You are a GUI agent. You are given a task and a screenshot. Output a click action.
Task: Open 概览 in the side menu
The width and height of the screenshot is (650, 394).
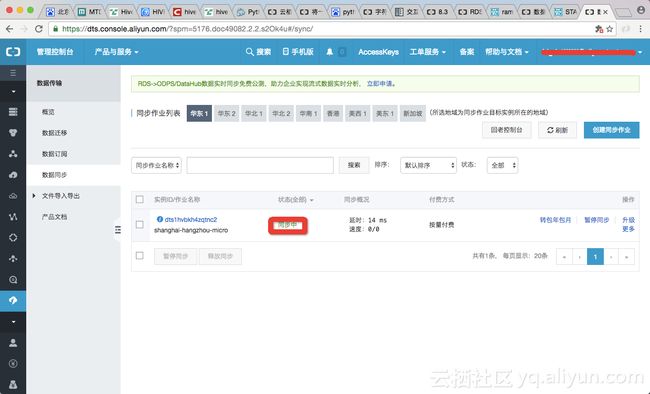coord(48,112)
